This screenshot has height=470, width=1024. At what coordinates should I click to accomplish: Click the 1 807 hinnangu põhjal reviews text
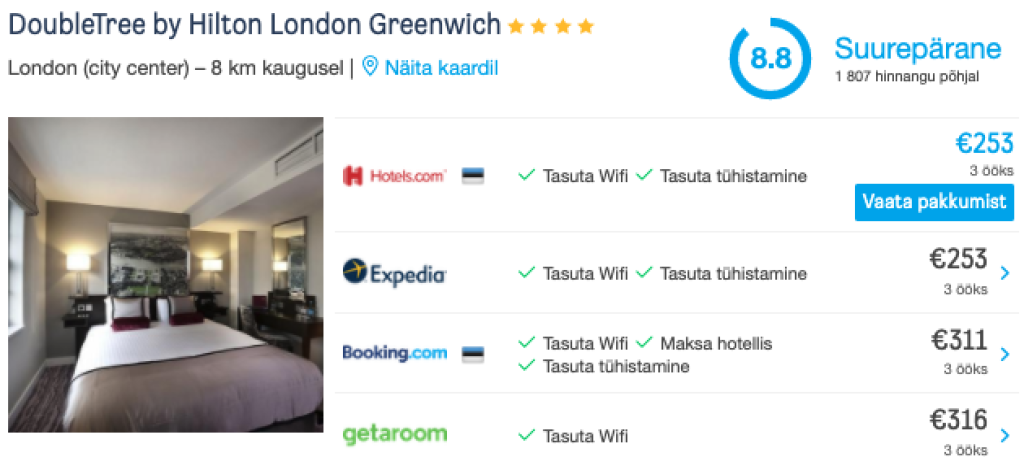tap(907, 77)
